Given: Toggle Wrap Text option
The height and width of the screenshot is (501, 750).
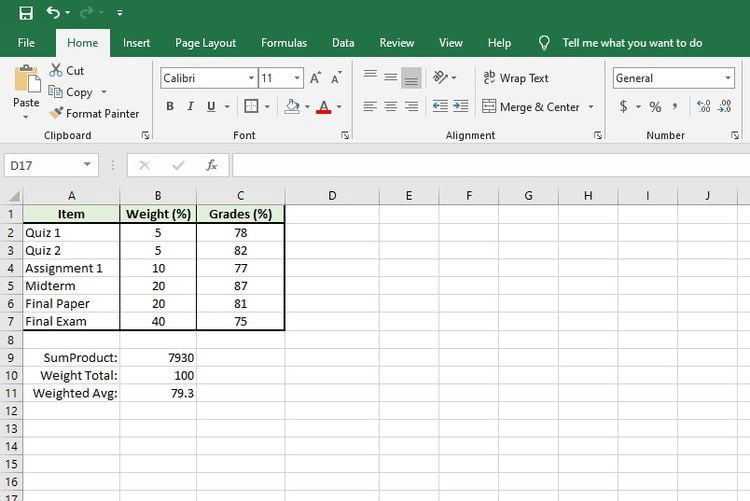Looking at the screenshot, I should tap(516, 78).
